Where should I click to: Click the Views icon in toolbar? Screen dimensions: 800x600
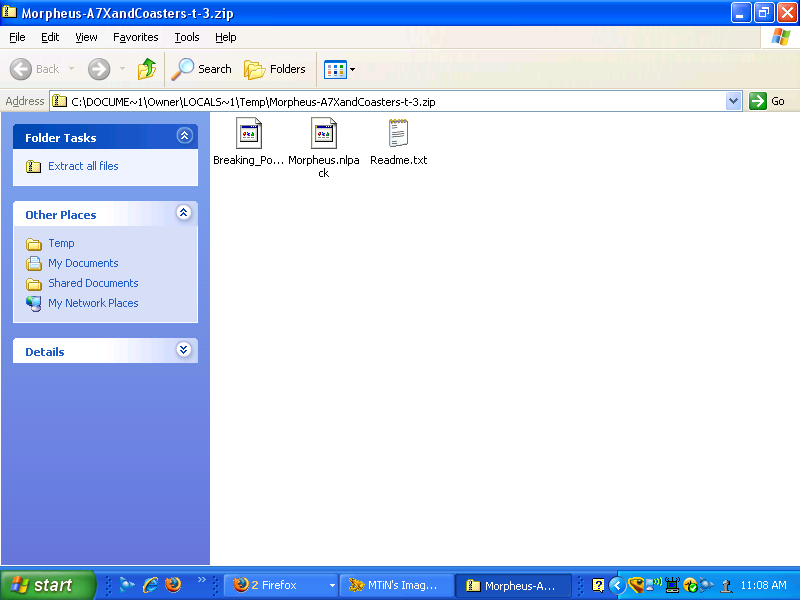click(x=335, y=69)
